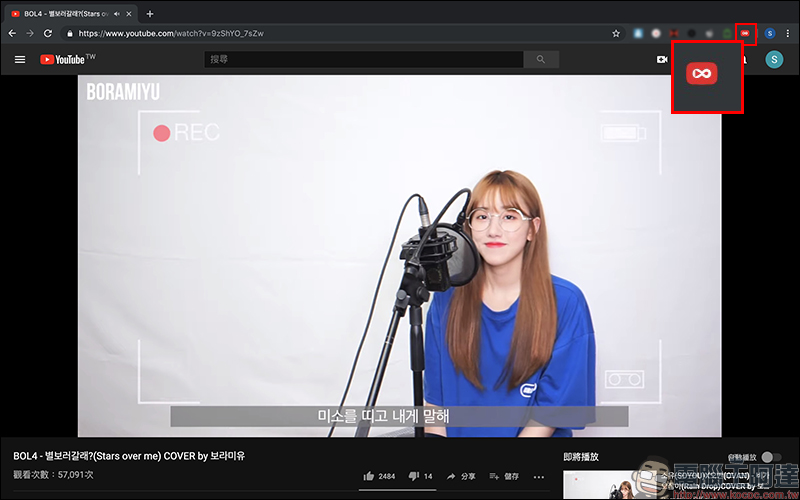Screen dimensions: 800x500
Task: Focus the YouTube 搜尋 search box
Action: [x=364, y=59]
